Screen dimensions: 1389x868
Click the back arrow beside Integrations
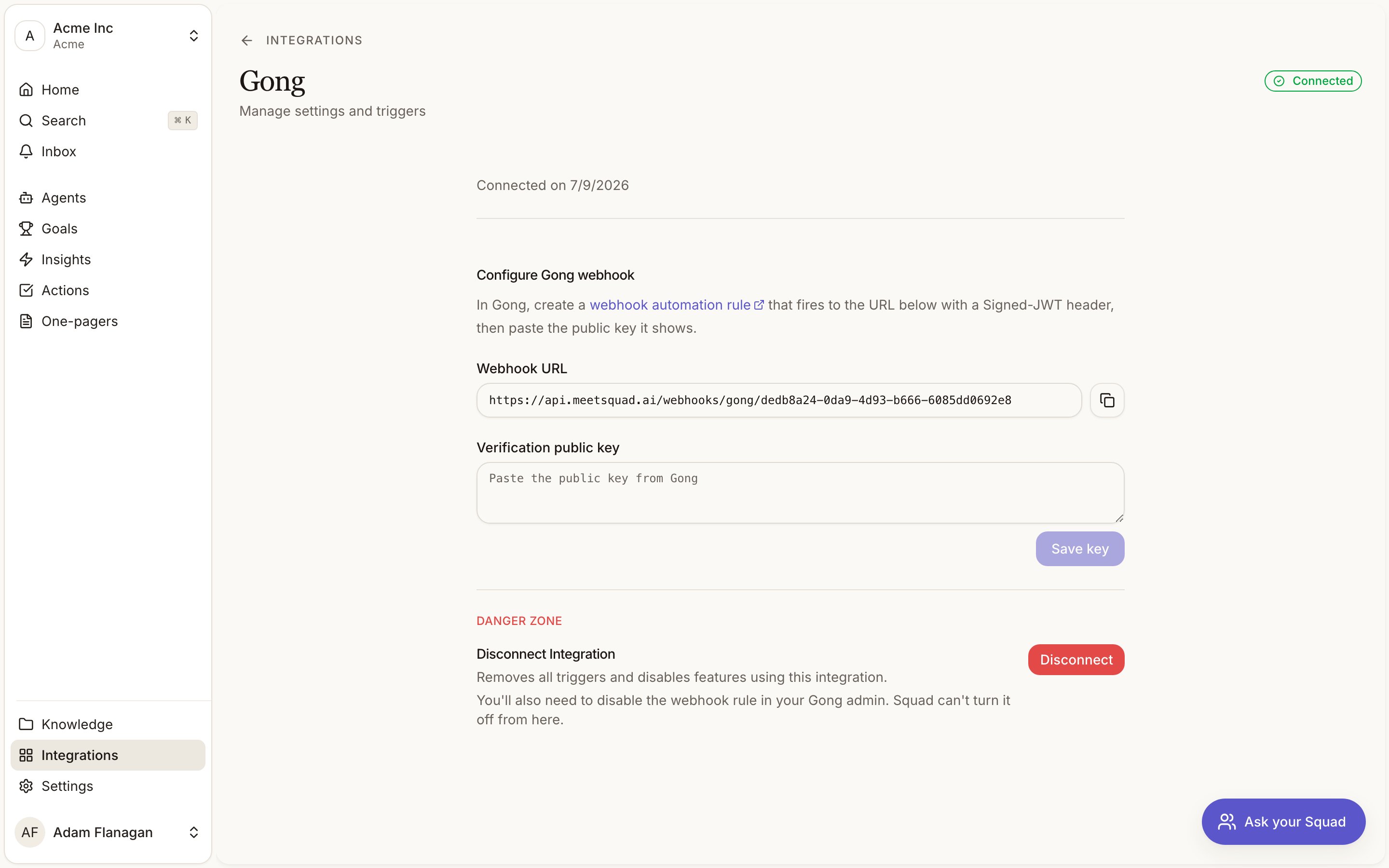(x=247, y=40)
